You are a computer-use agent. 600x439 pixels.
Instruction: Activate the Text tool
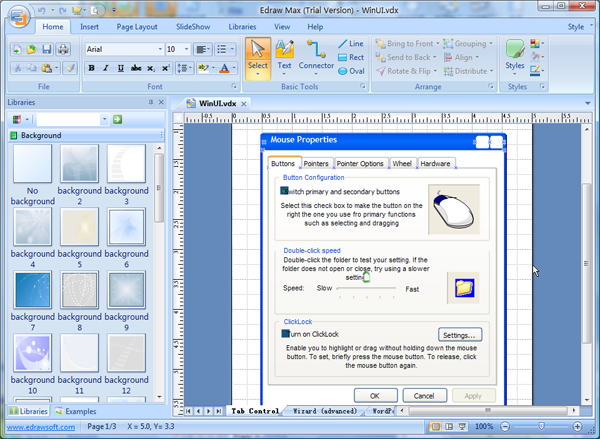[284, 55]
